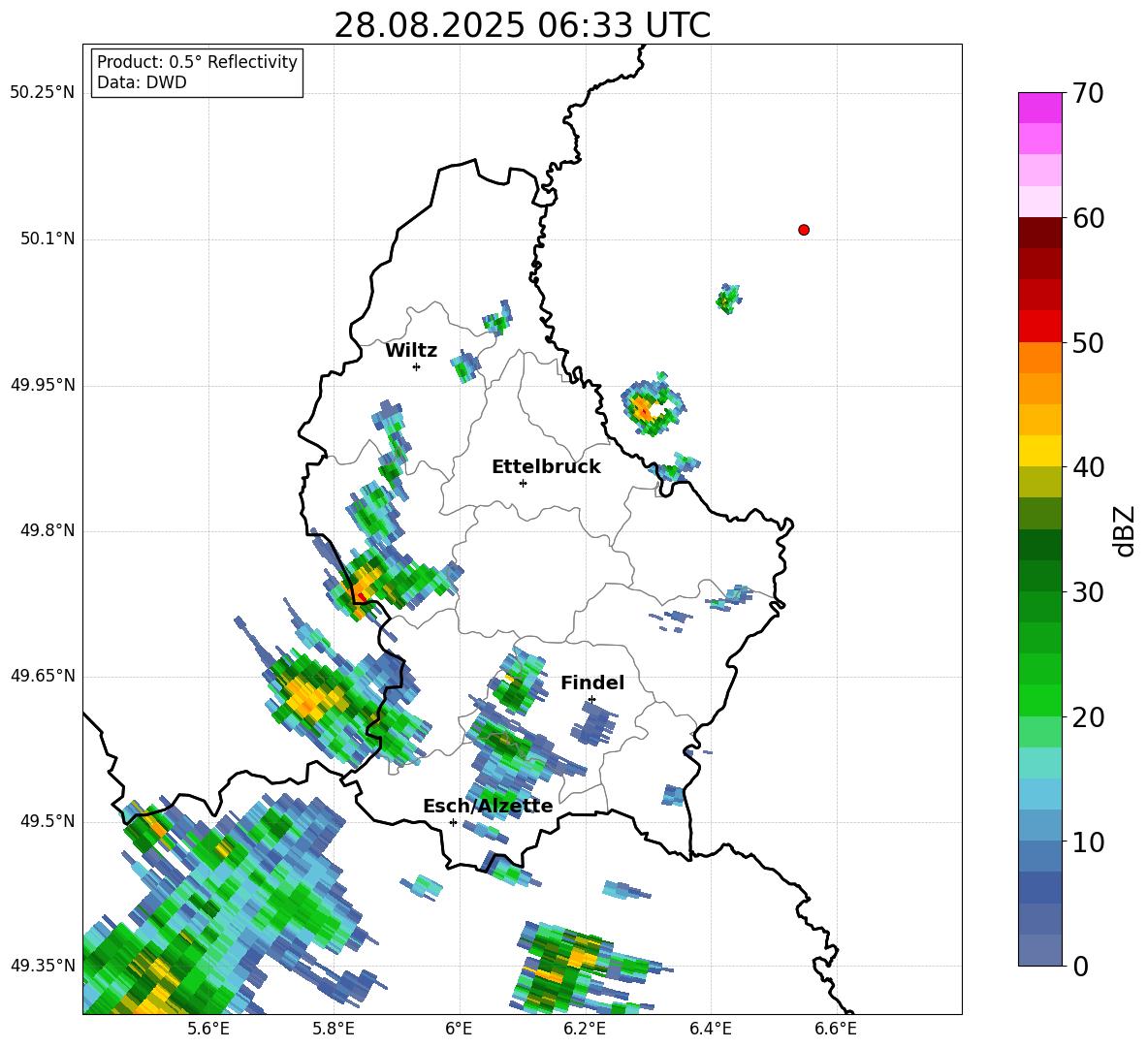This screenshot has width=1148, height=1048.
Task: Select the Ettelbruck city label
Action: [546, 467]
